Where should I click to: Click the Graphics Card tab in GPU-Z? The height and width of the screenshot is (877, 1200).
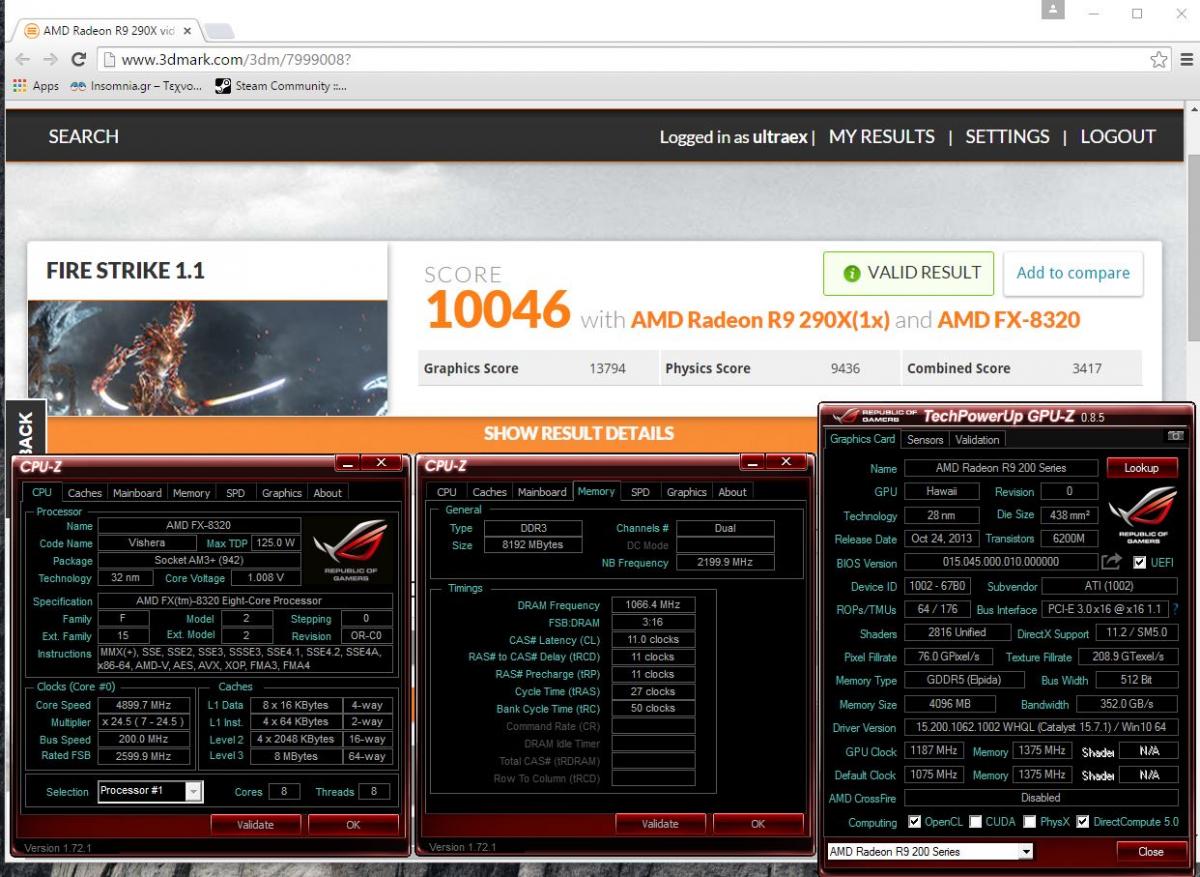tap(863, 439)
